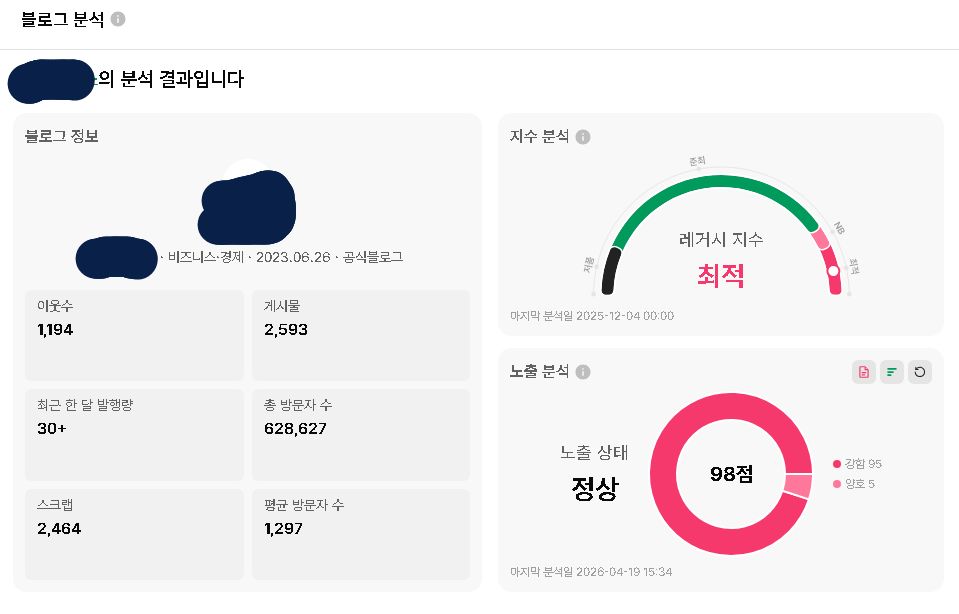
Task: Click info icon beside 블로그 분석 title
Action: (x=118, y=19)
